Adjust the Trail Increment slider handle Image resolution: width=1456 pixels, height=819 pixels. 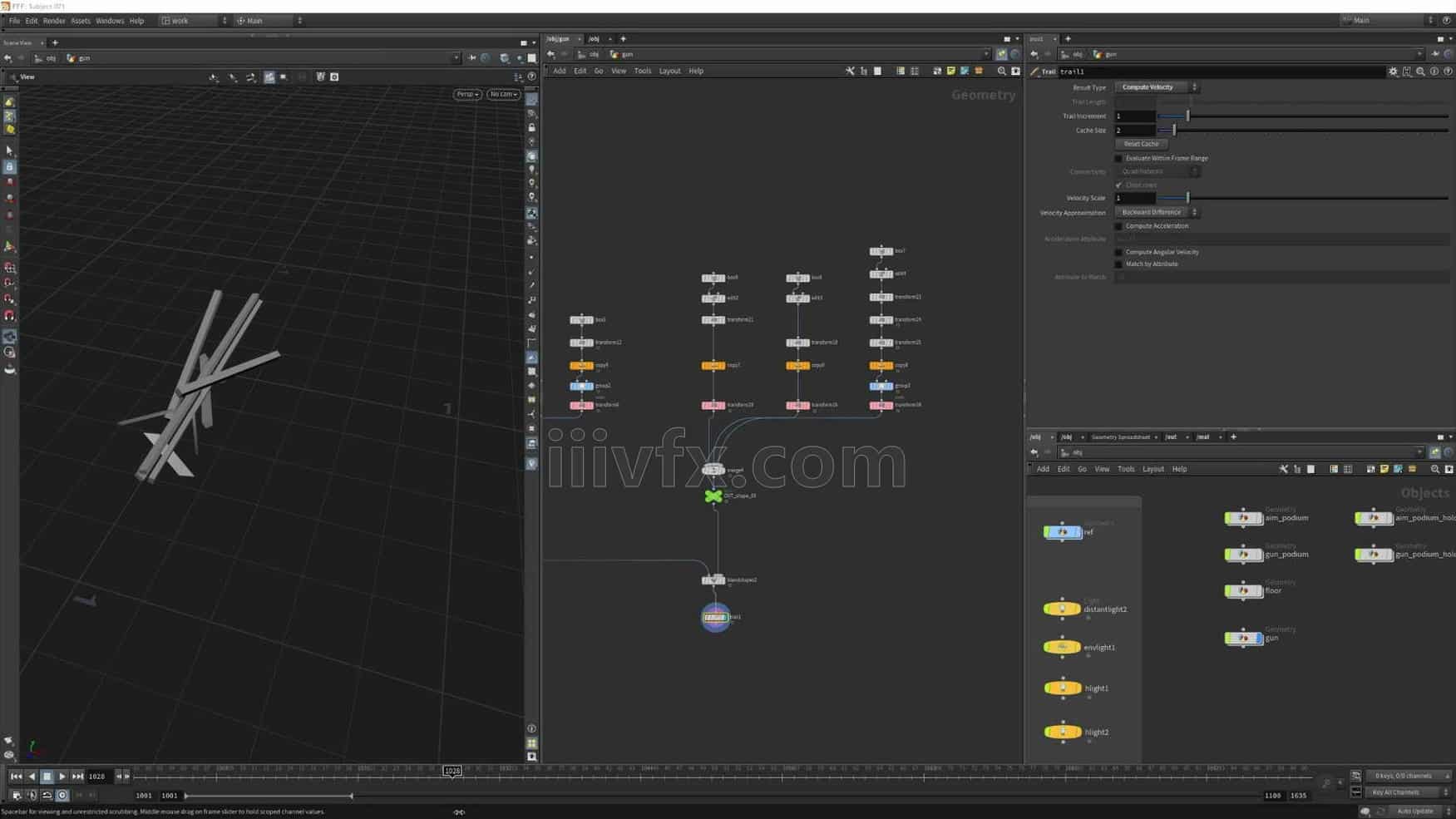pyautogui.click(x=1187, y=116)
